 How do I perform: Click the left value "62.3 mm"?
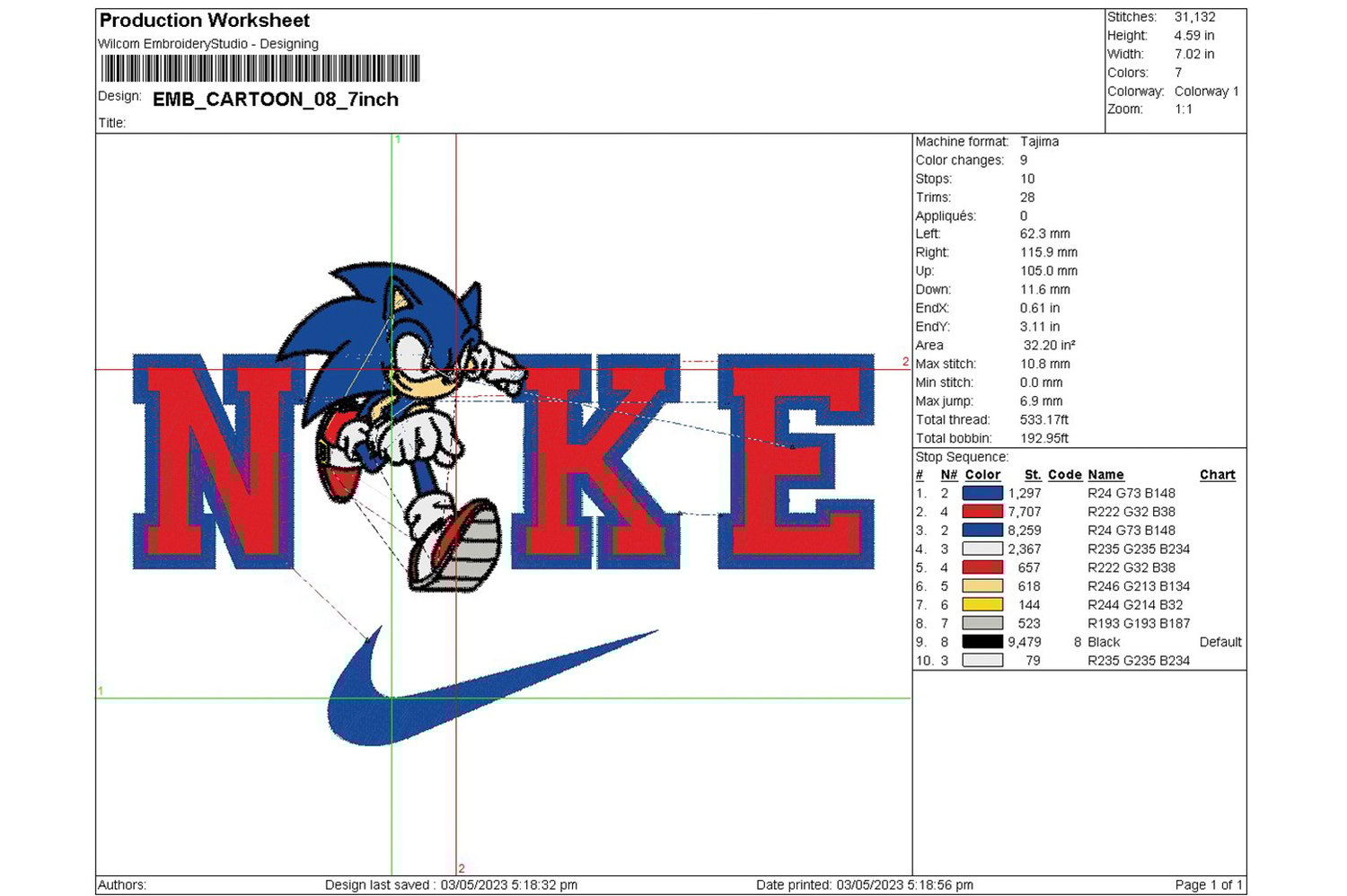point(1045,234)
